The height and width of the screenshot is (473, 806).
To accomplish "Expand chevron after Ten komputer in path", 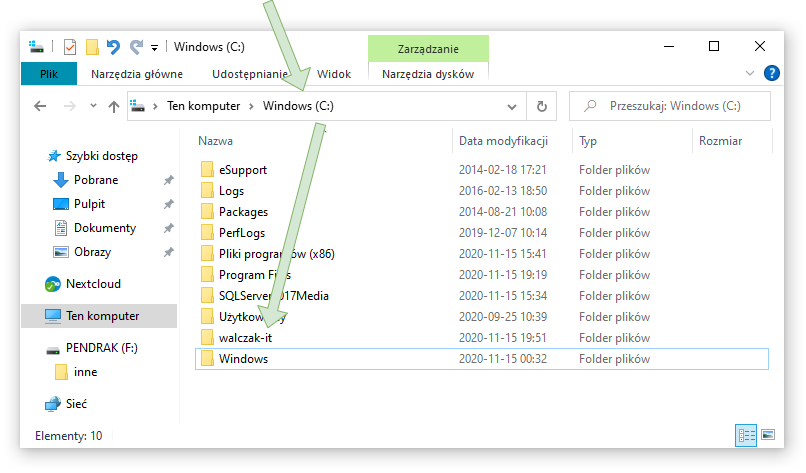I will (x=251, y=106).
